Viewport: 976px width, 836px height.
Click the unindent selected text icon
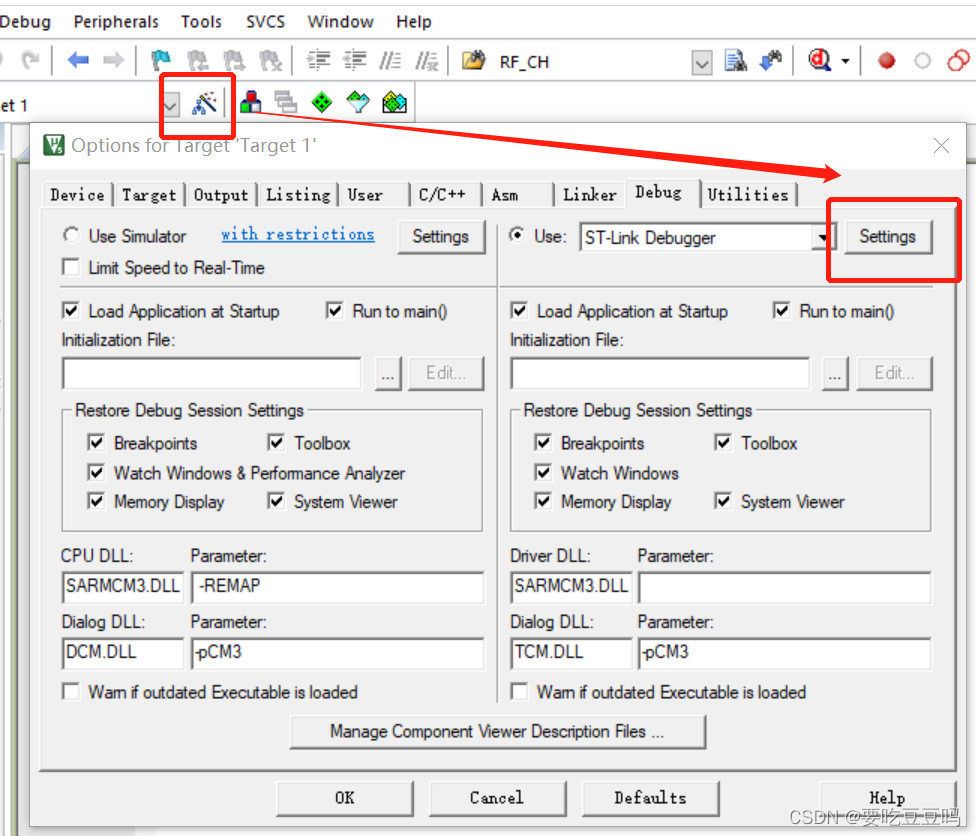click(355, 60)
